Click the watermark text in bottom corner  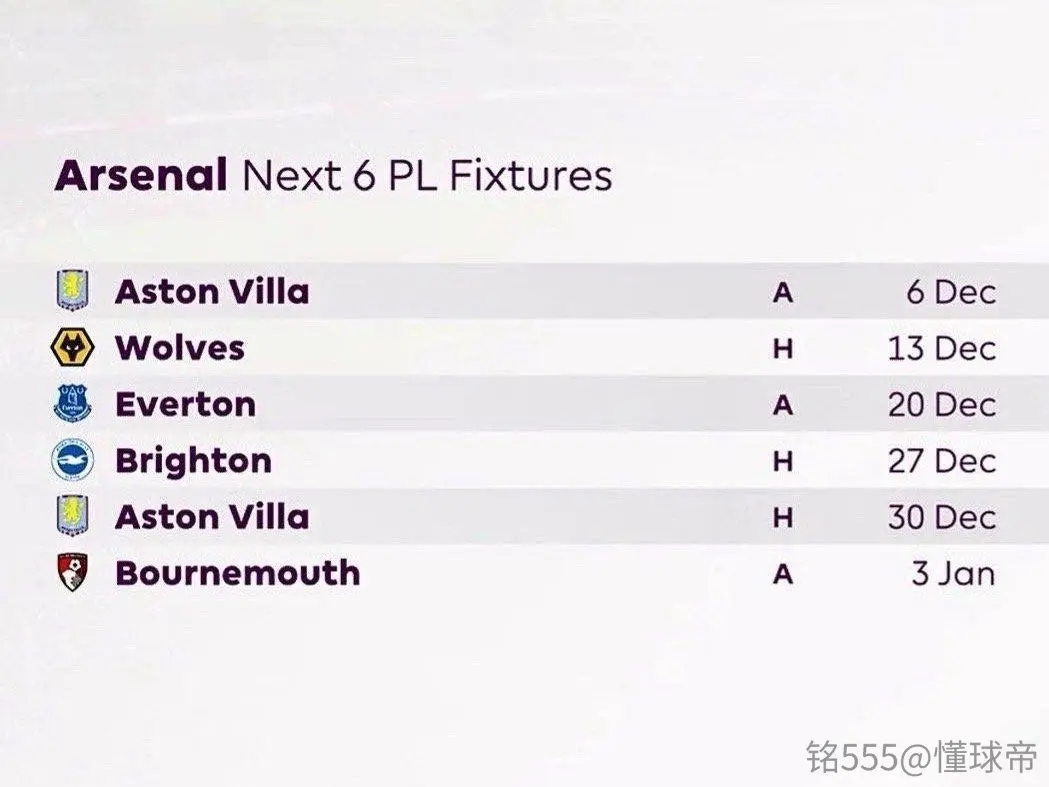tap(922, 757)
